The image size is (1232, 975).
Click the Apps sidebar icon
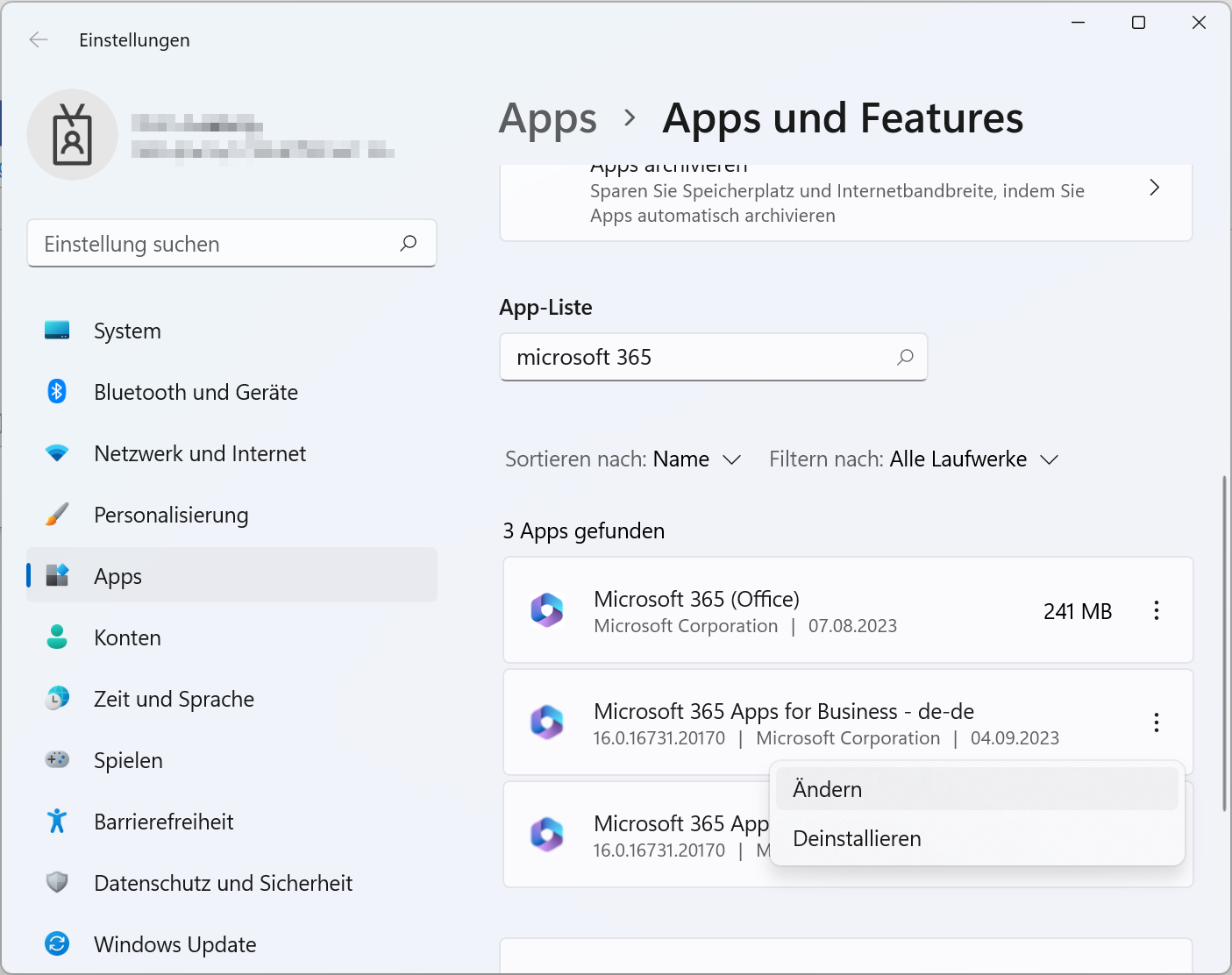[x=57, y=575]
